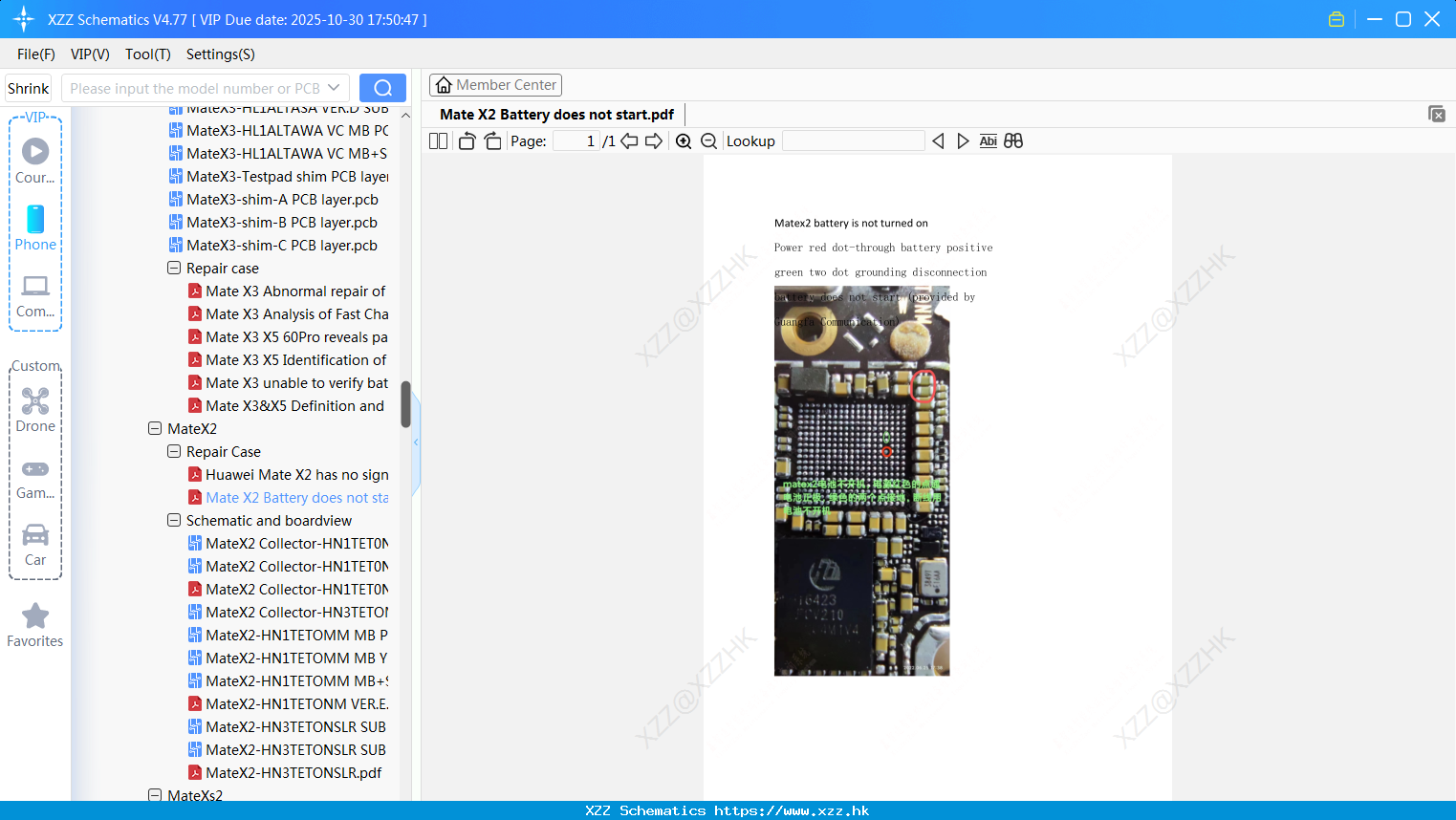Find previous lookup match triangle
Image resolution: width=1456 pixels, height=820 pixels.
pyautogui.click(x=938, y=141)
